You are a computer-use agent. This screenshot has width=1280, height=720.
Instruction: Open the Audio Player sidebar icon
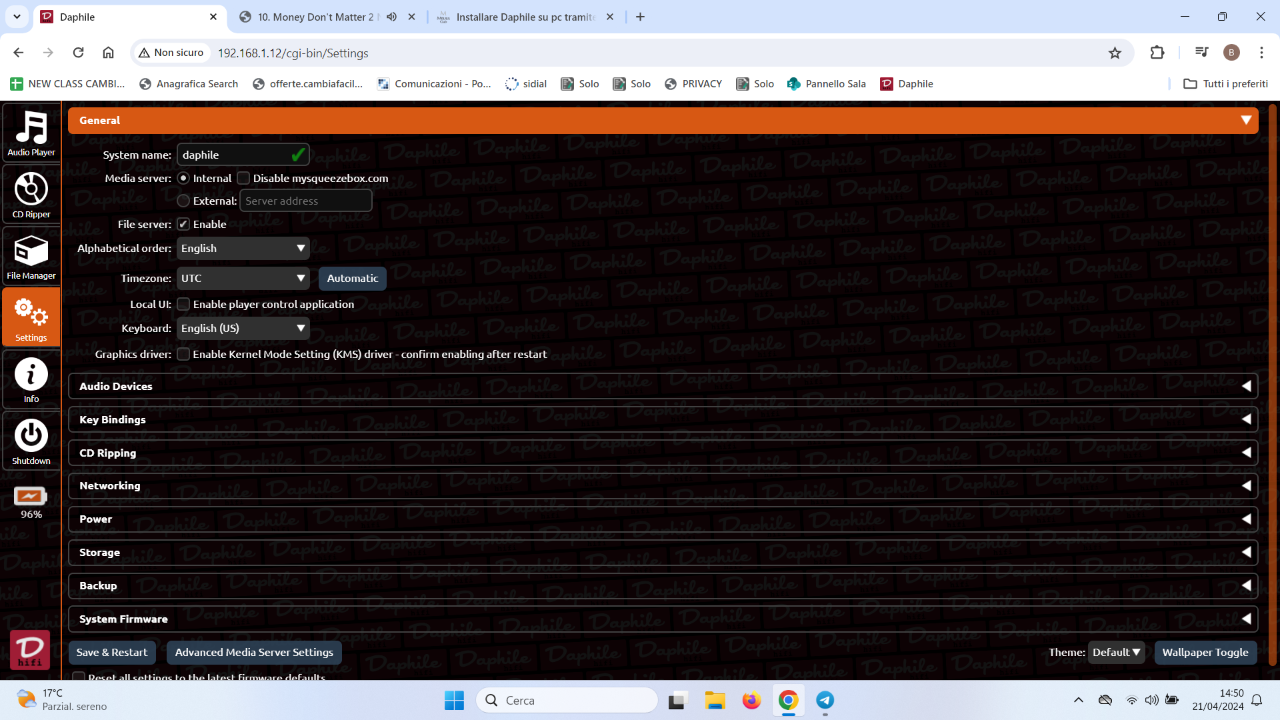click(31, 133)
